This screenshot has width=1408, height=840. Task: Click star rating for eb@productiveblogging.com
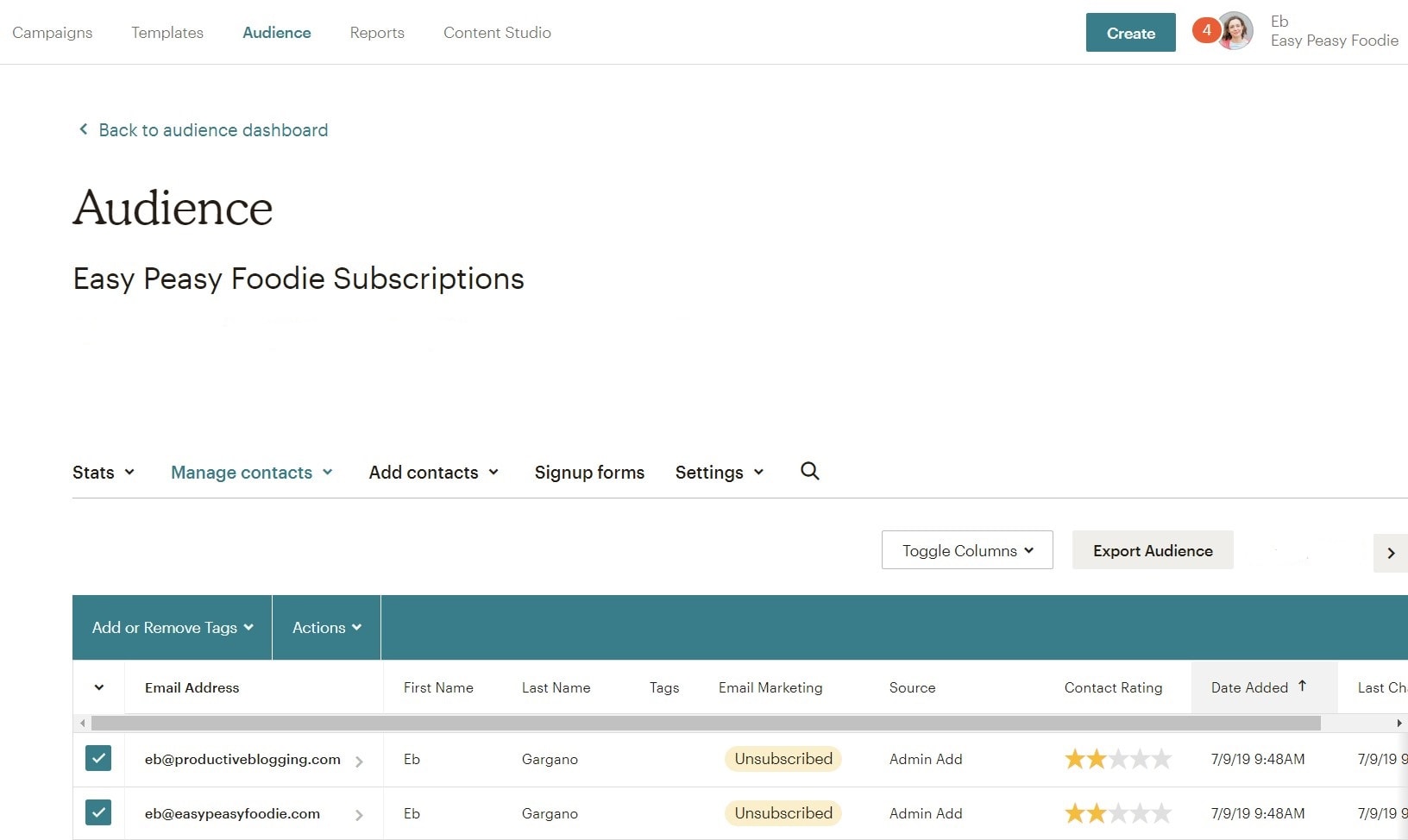(x=1118, y=759)
